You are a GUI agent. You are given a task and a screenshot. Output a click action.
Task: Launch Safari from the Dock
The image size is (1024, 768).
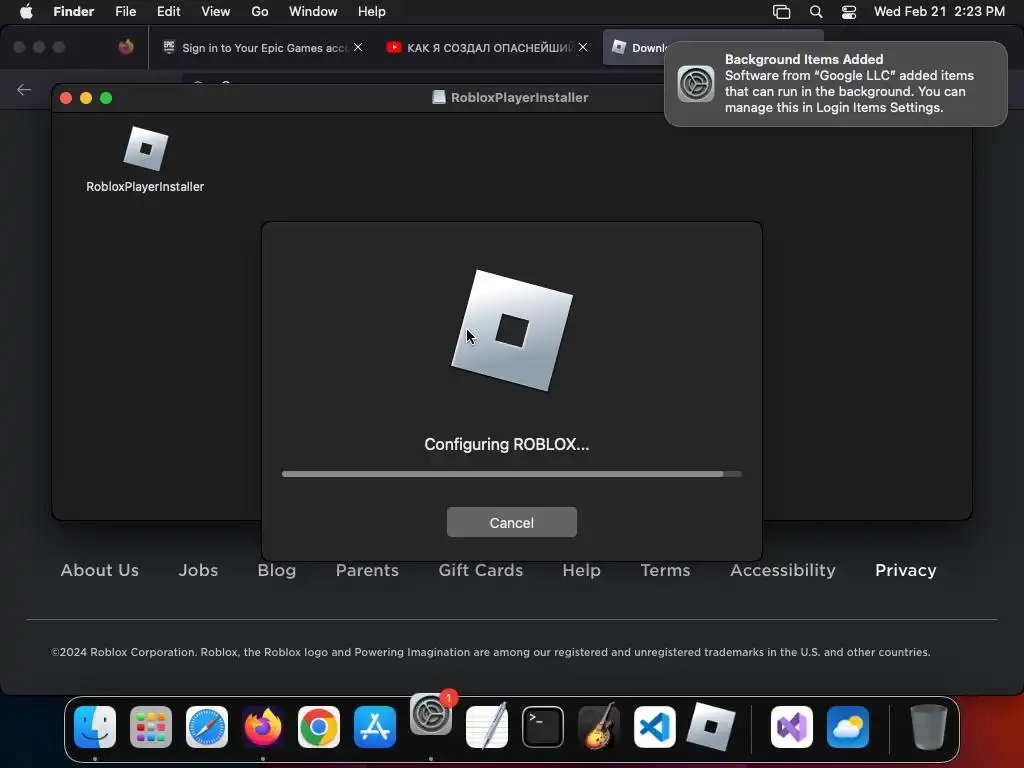pyautogui.click(x=207, y=727)
